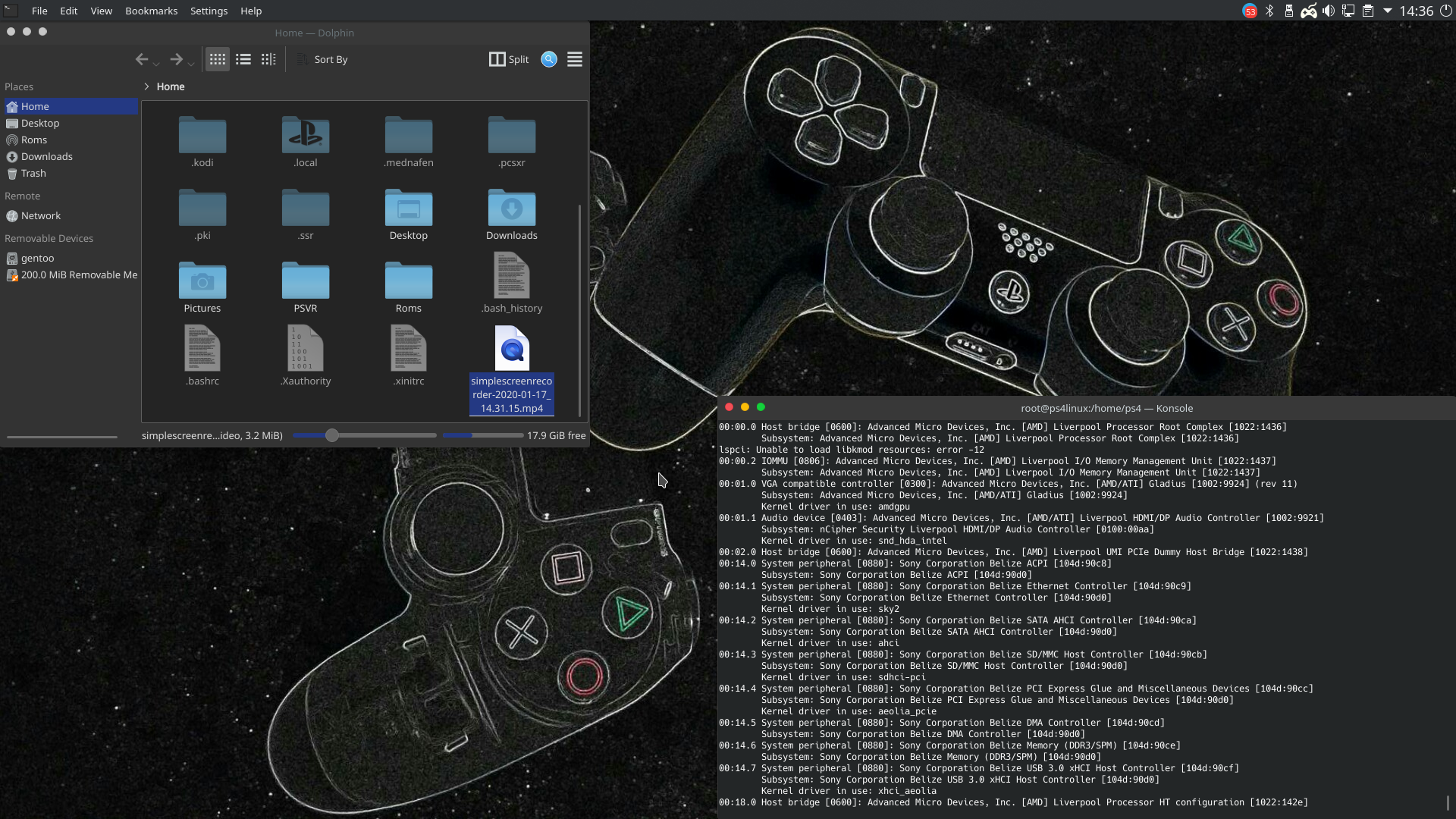Open Bluetooth tray icon
1456x819 pixels.
click(x=1269, y=11)
